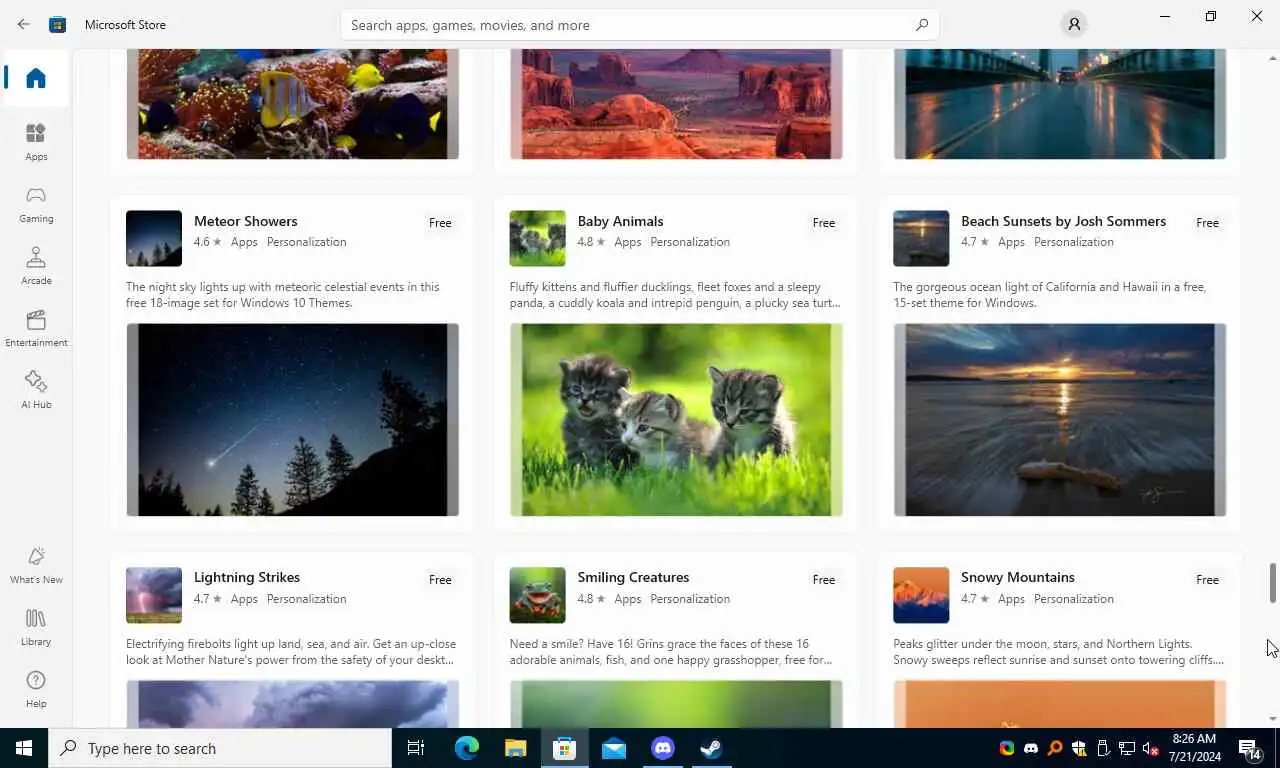Click the Microsoft Store logo icon
Image resolution: width=1280 pixels, height=768 pixels.
click(58, 24)
